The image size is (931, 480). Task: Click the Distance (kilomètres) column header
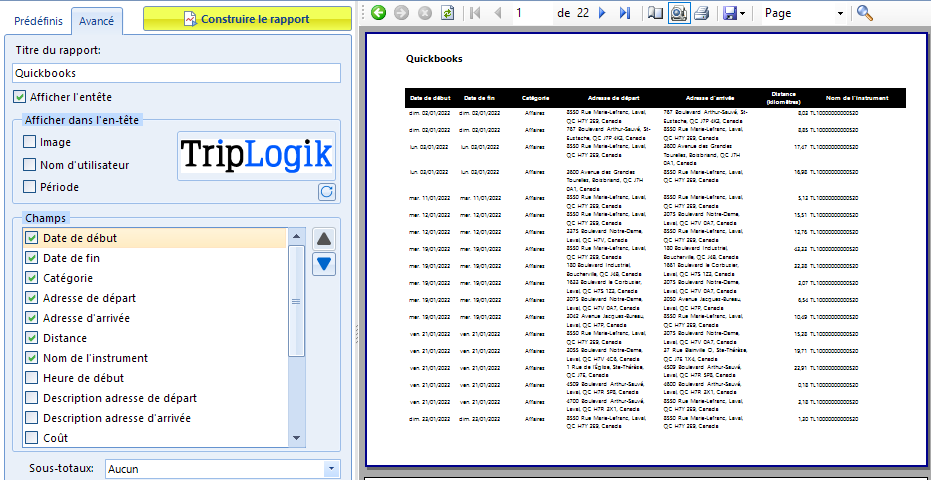tap(783, 98)
